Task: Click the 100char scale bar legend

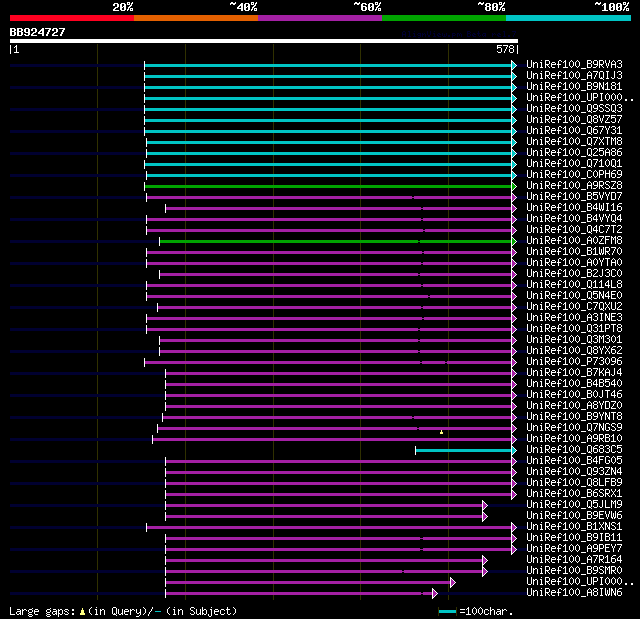Action: [447, 611]
